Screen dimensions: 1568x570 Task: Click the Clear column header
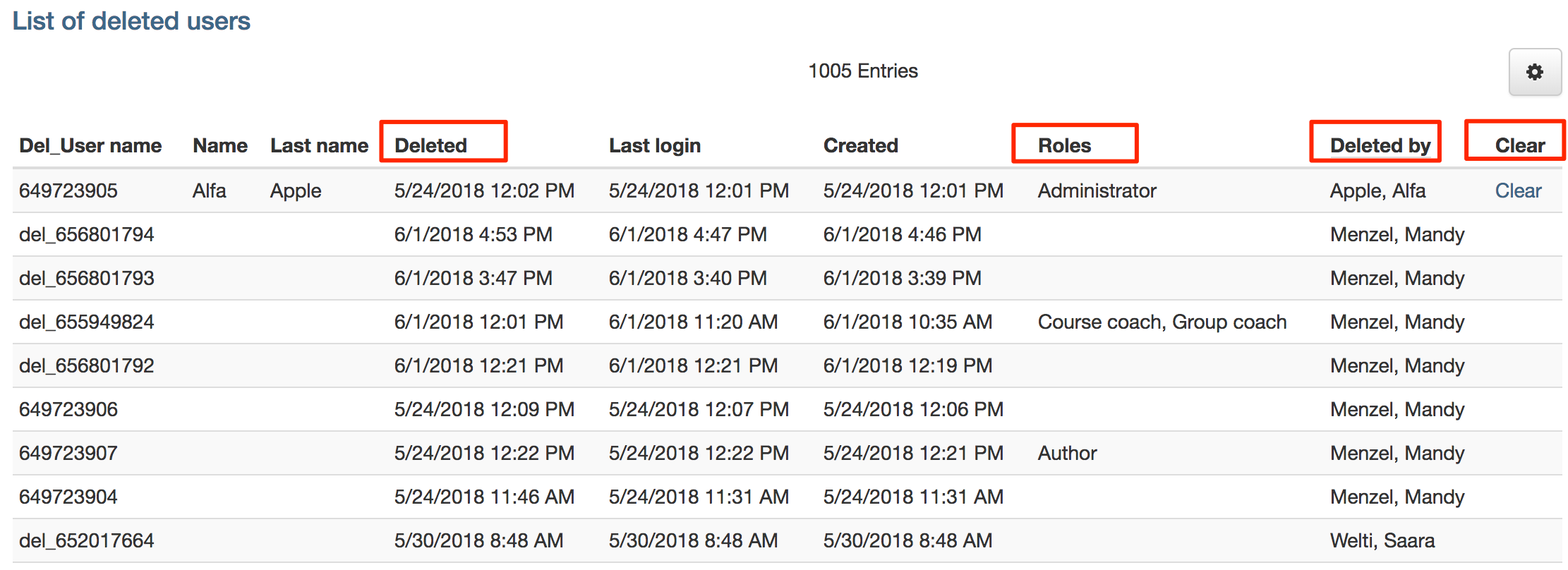[1520, 146]
